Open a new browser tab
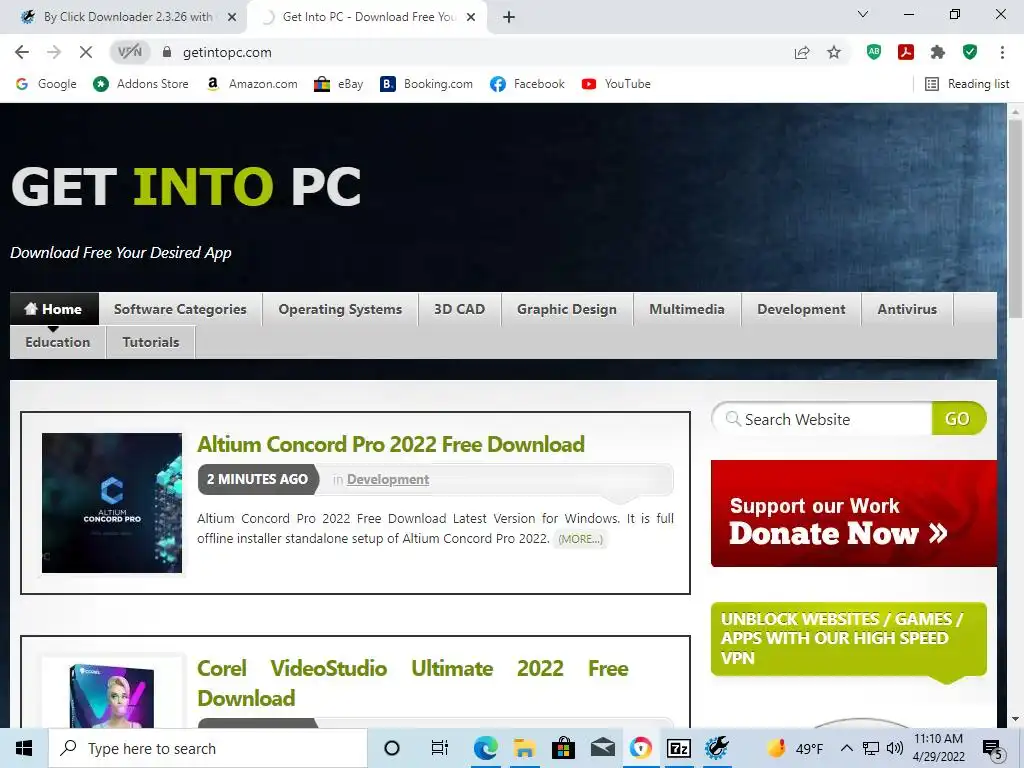Viewport: 1024px width, 768px height. (x=509, y=17)
